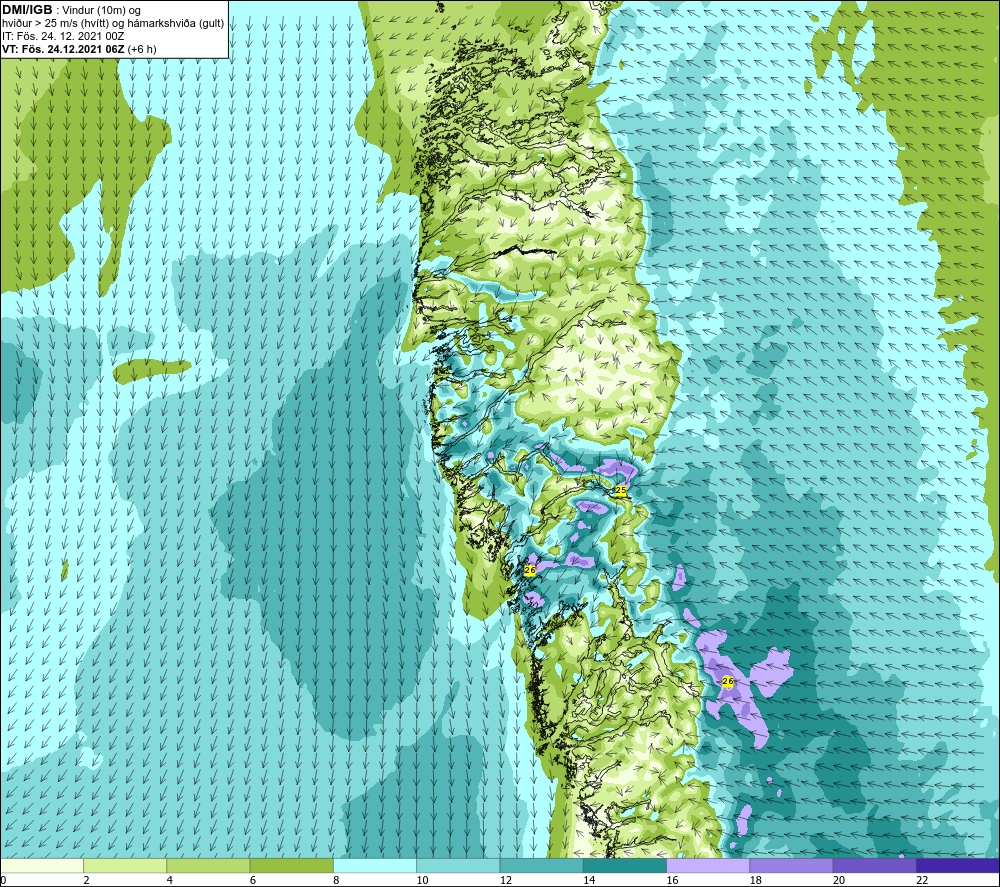The height and width of the screenshot is (887, 1000).
Task: Select the light lavender 16–18 m/s color swatch
Action: (708, 865)
